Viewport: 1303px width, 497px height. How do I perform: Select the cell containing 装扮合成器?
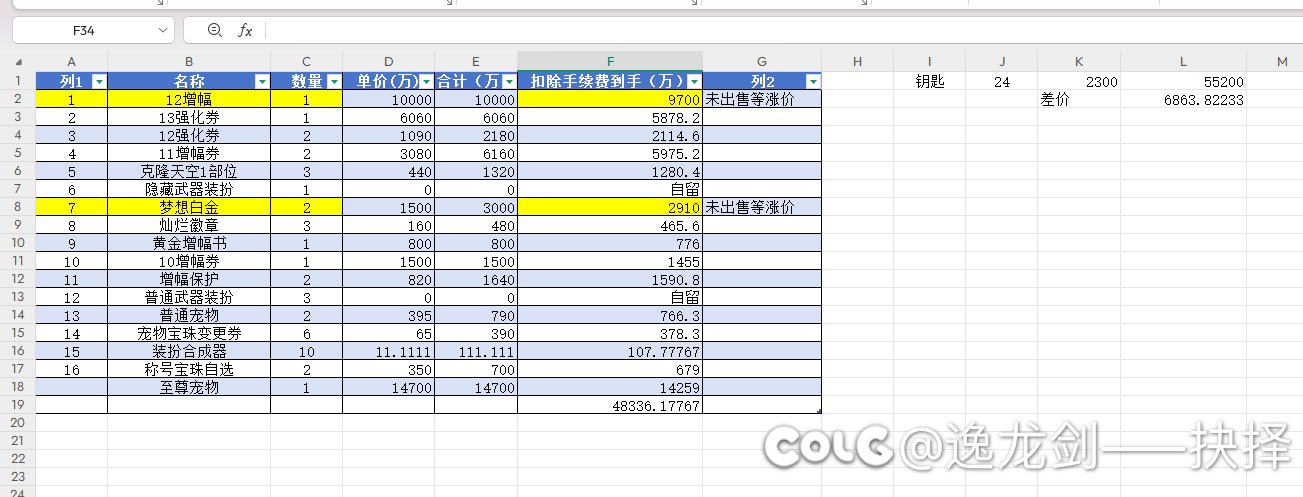(x=189, y=351)
